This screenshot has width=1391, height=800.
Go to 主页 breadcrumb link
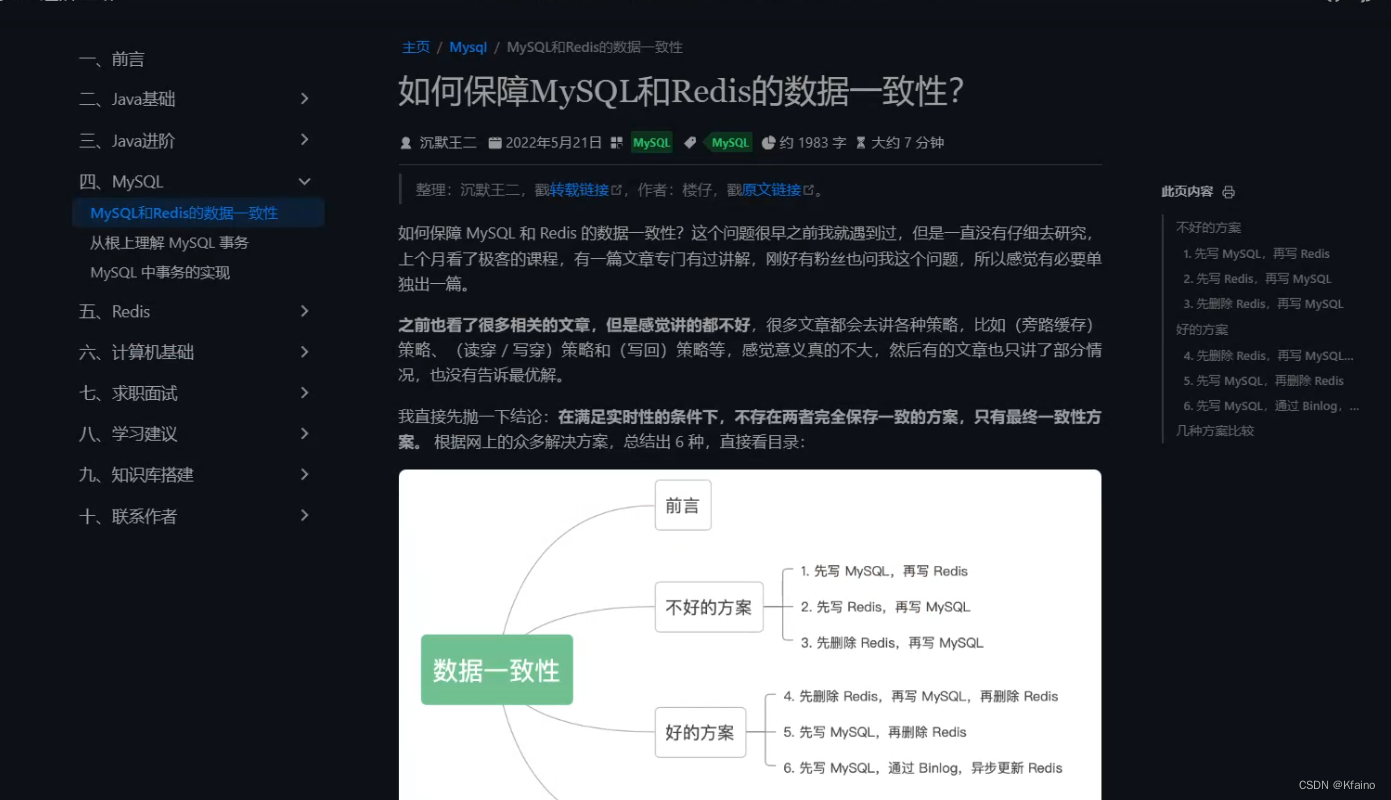pos(416,47)
